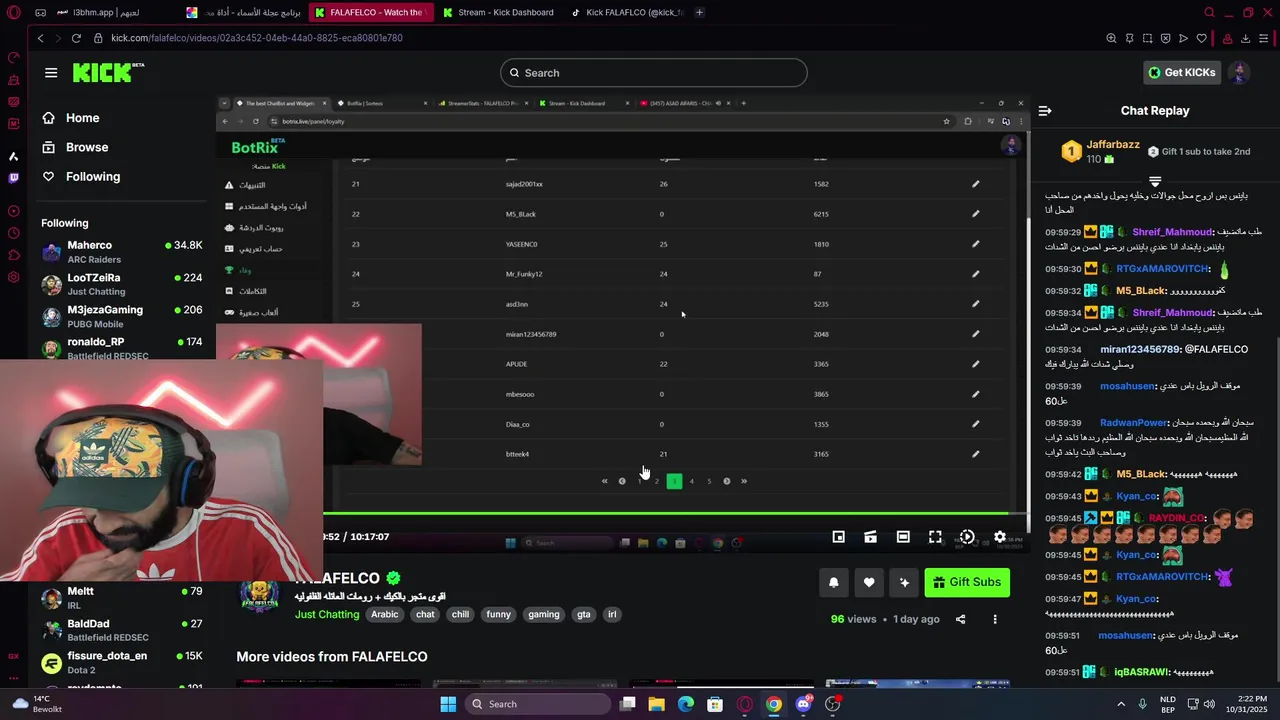This screenshot has width=1280, height=720.
Task: Open video player settings gear
Action: 999,537
